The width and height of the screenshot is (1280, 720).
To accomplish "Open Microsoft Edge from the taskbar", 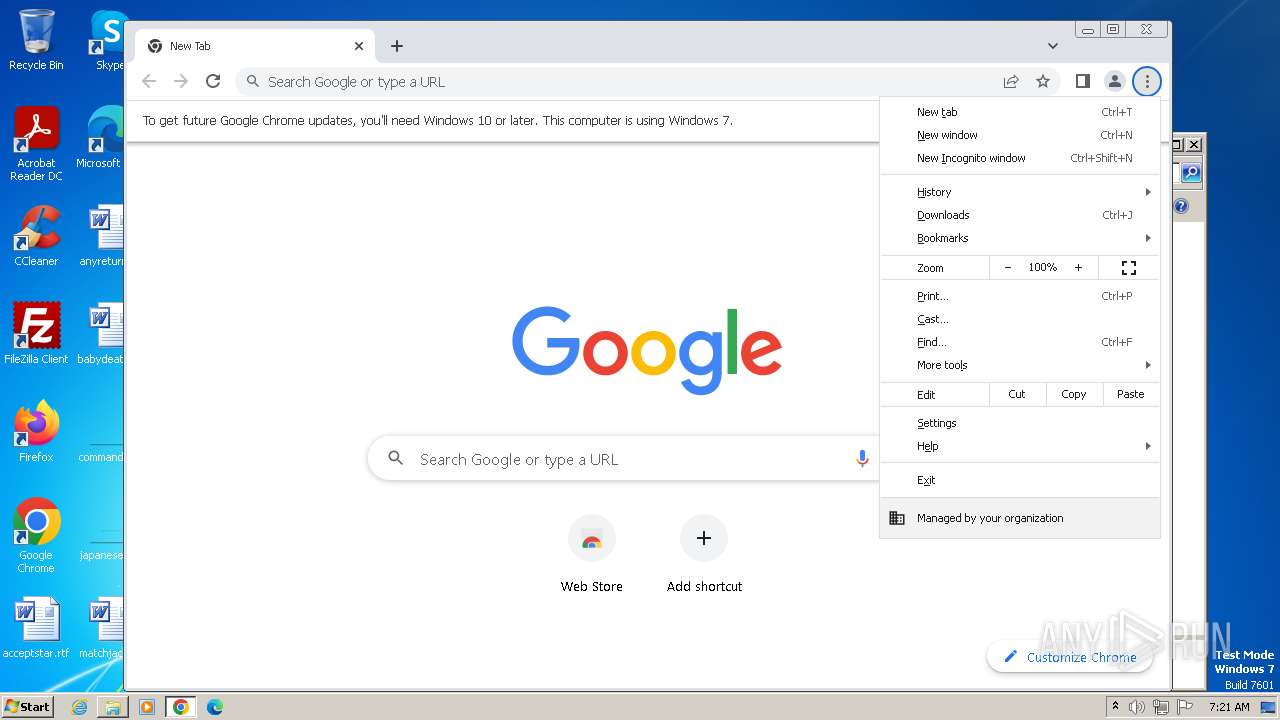I will (x=214, y=707).
